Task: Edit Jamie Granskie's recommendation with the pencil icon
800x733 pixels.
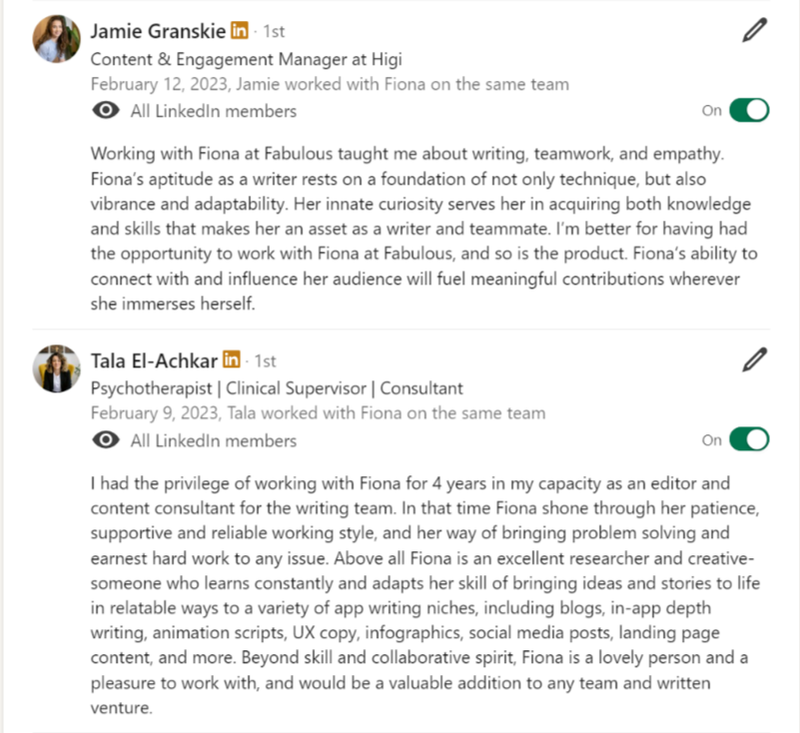Action: [755, 31]
